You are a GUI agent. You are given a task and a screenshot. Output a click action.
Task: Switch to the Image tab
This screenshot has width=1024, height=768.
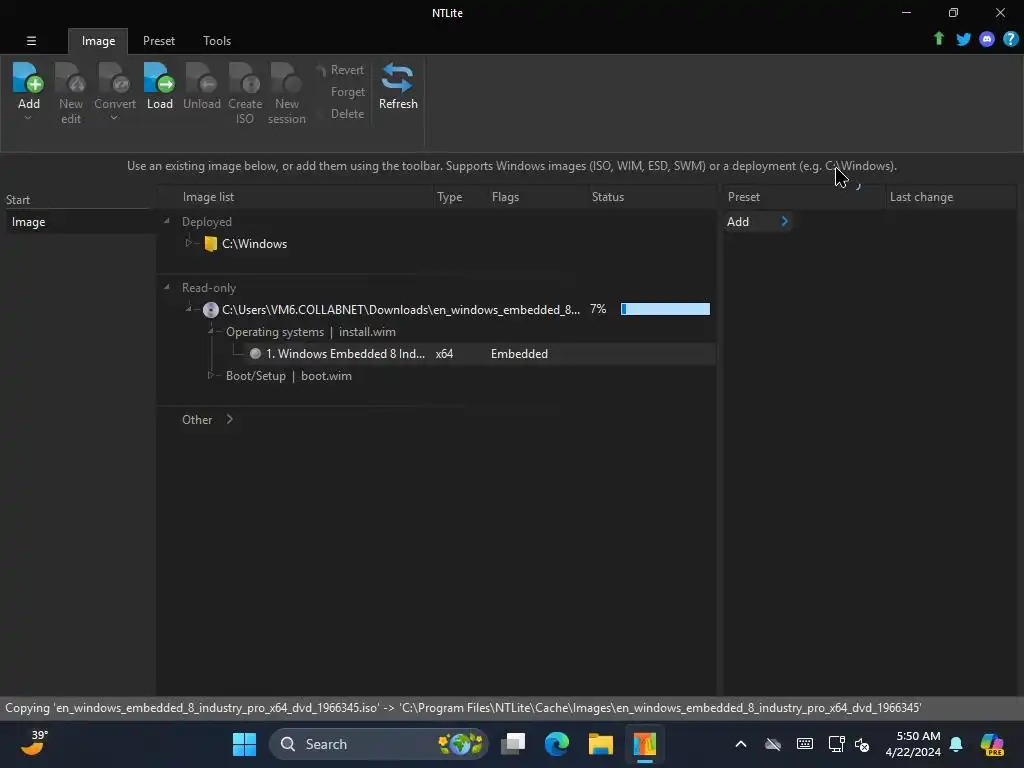pyautogui.click(x=98, y=40)
